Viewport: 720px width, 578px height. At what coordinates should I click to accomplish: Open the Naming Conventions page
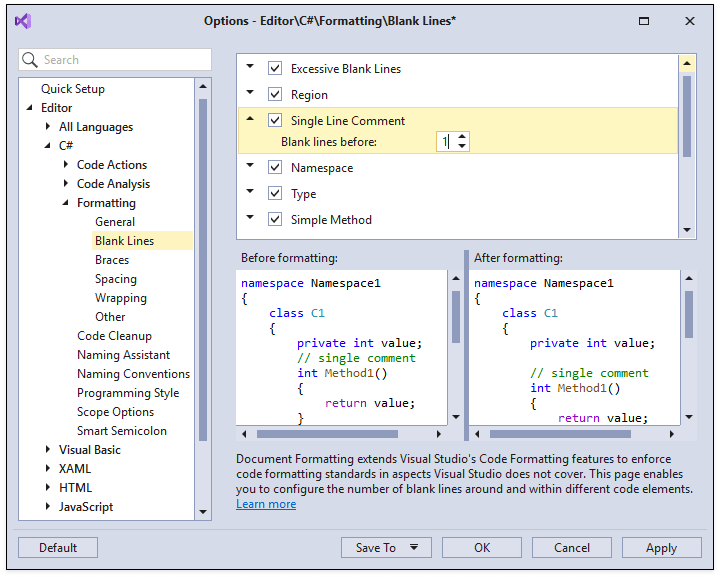(x=133, y=374)
